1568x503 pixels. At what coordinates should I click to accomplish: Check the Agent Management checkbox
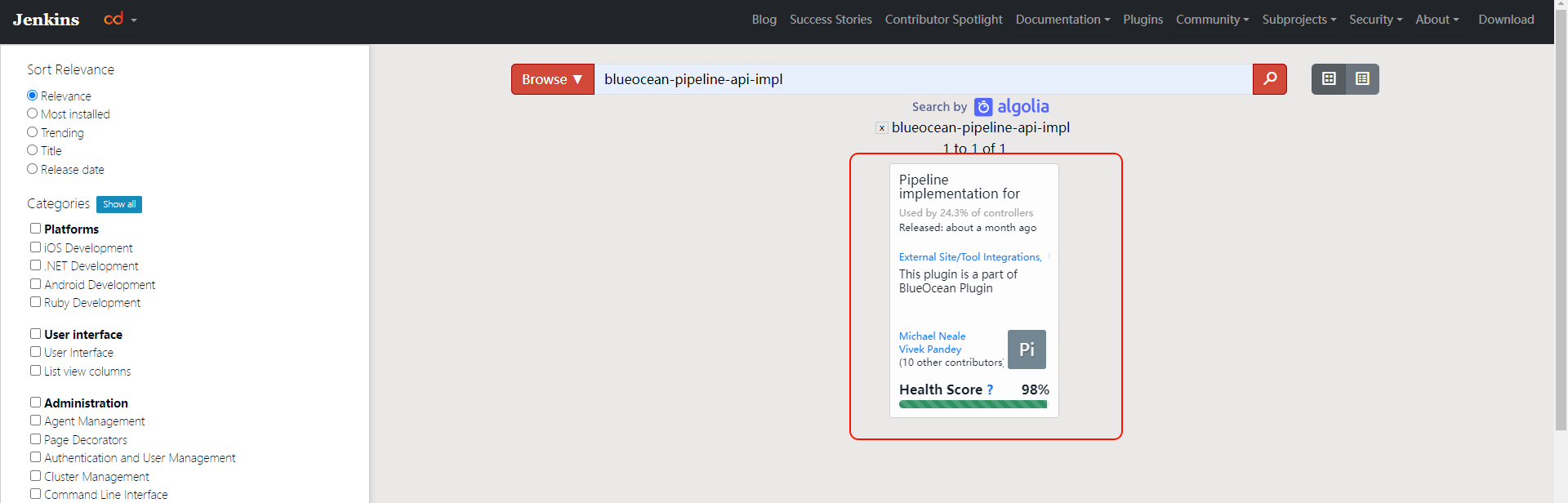tap(36, 421)
